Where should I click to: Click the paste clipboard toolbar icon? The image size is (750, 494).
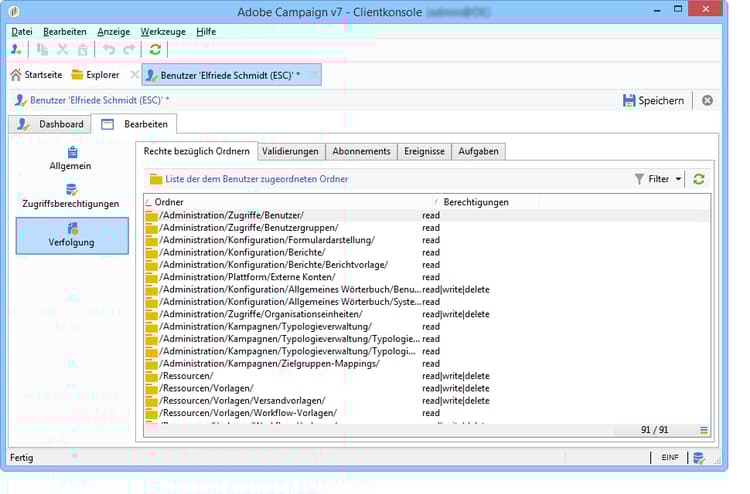click(x=82, y=49)
